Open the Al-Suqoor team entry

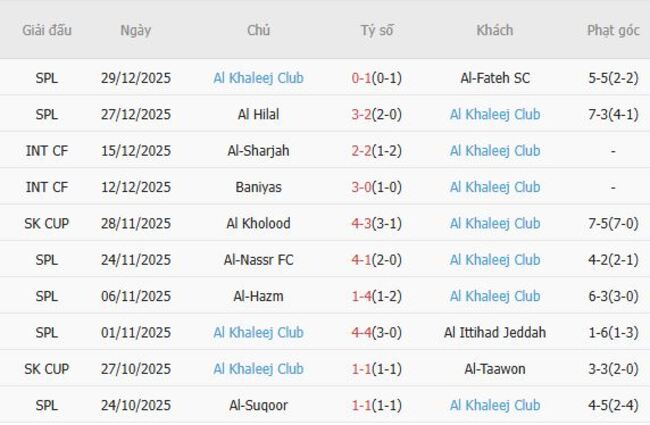258,405
